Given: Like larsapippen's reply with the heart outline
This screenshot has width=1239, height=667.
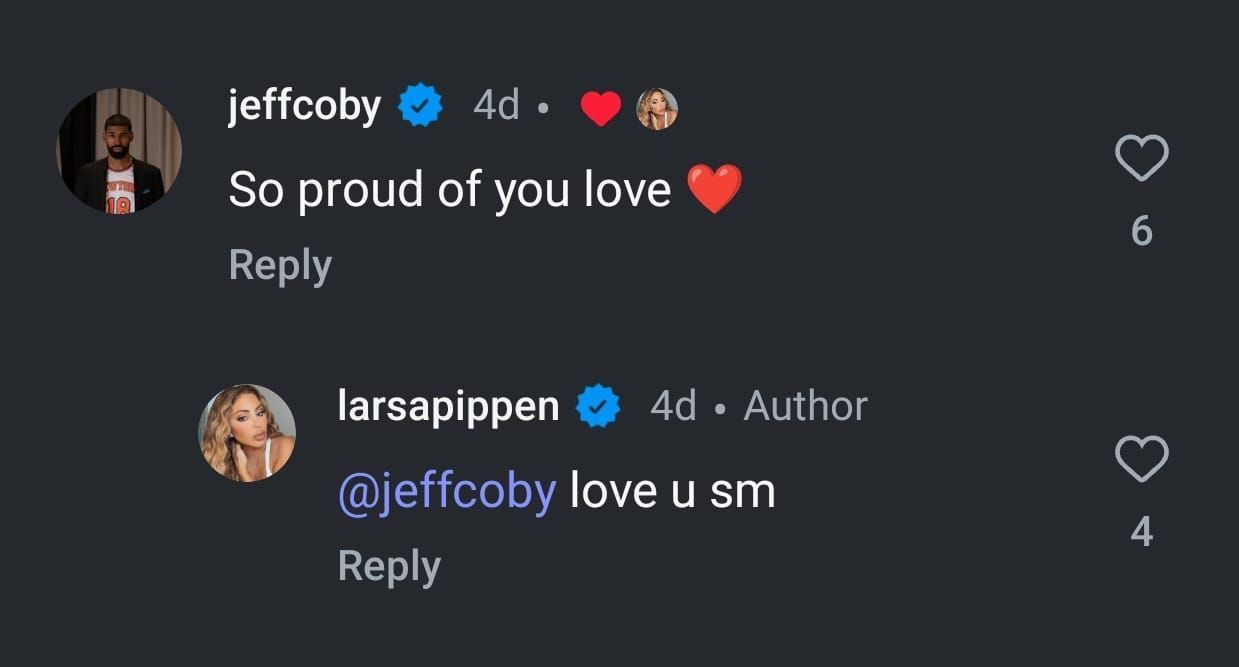Looking at the screenshot, I should pyautogui.click(x=1141, y=459).
